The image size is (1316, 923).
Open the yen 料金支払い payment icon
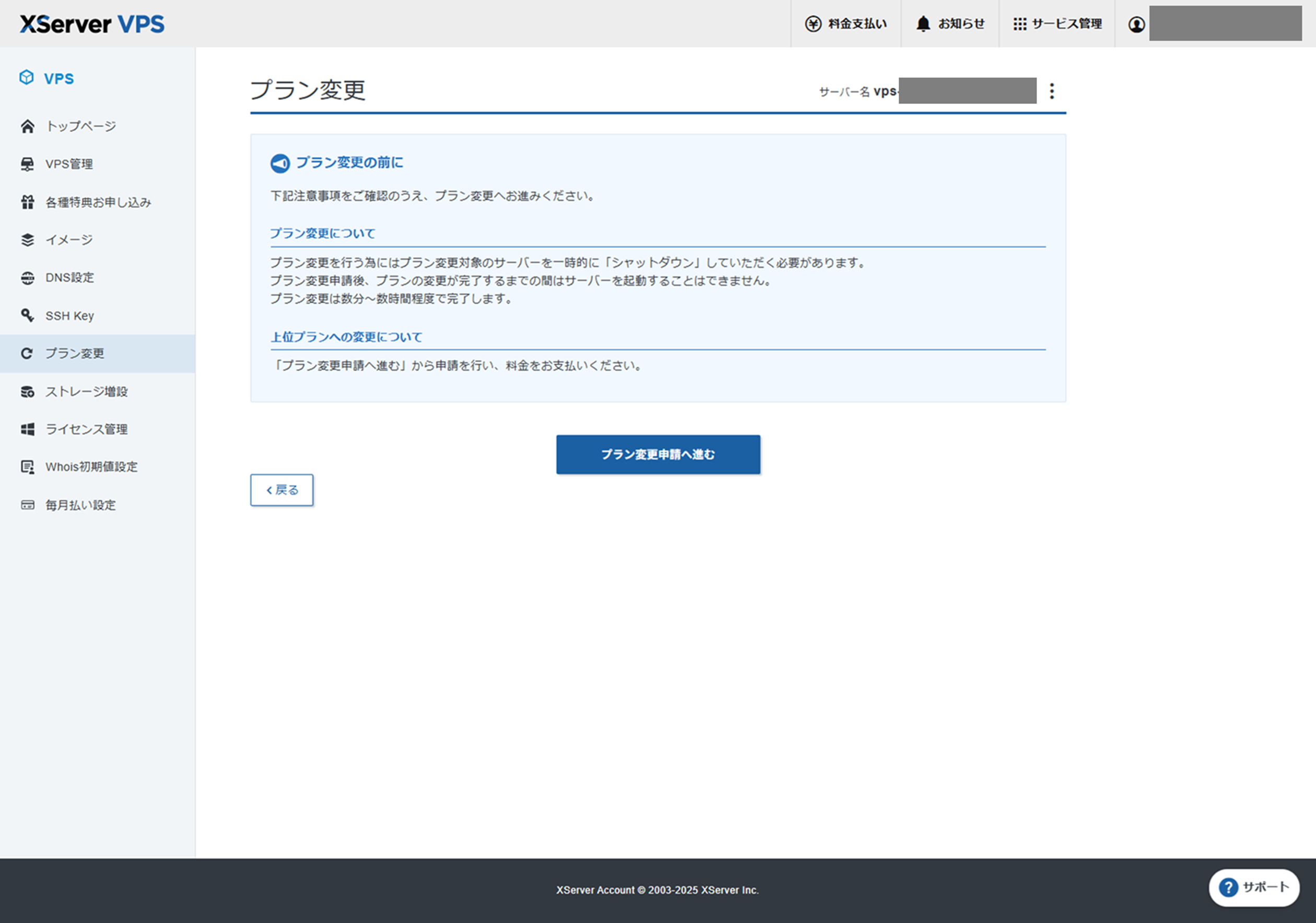813,24
